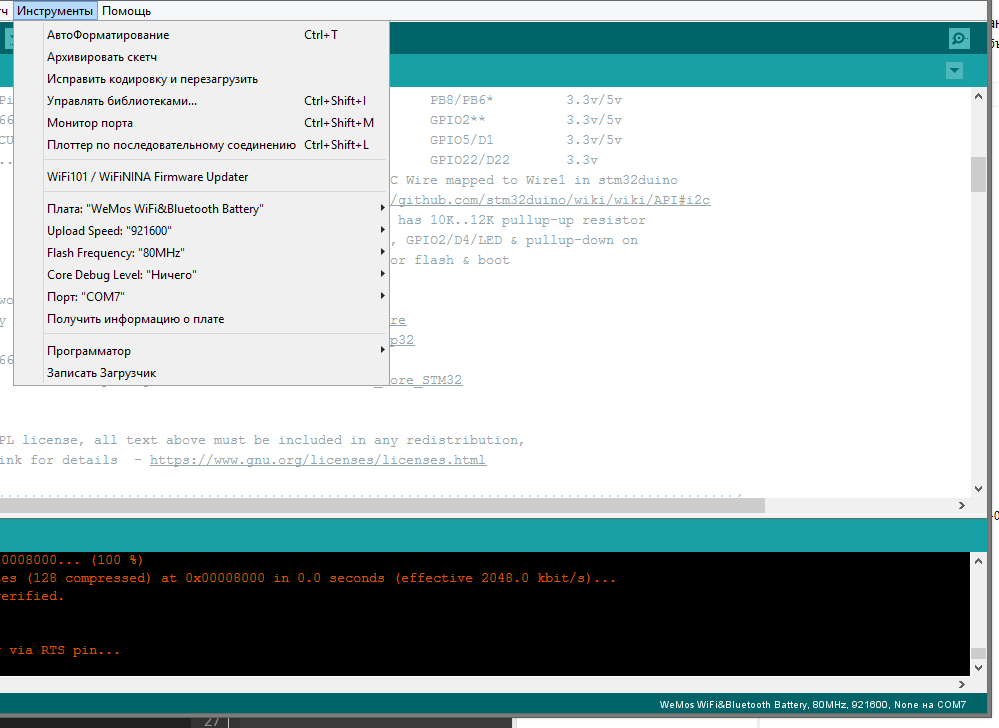Click the '10K..12K pullup-up resistor' comment
Viewport: 999px width, 728px height.
538,220
